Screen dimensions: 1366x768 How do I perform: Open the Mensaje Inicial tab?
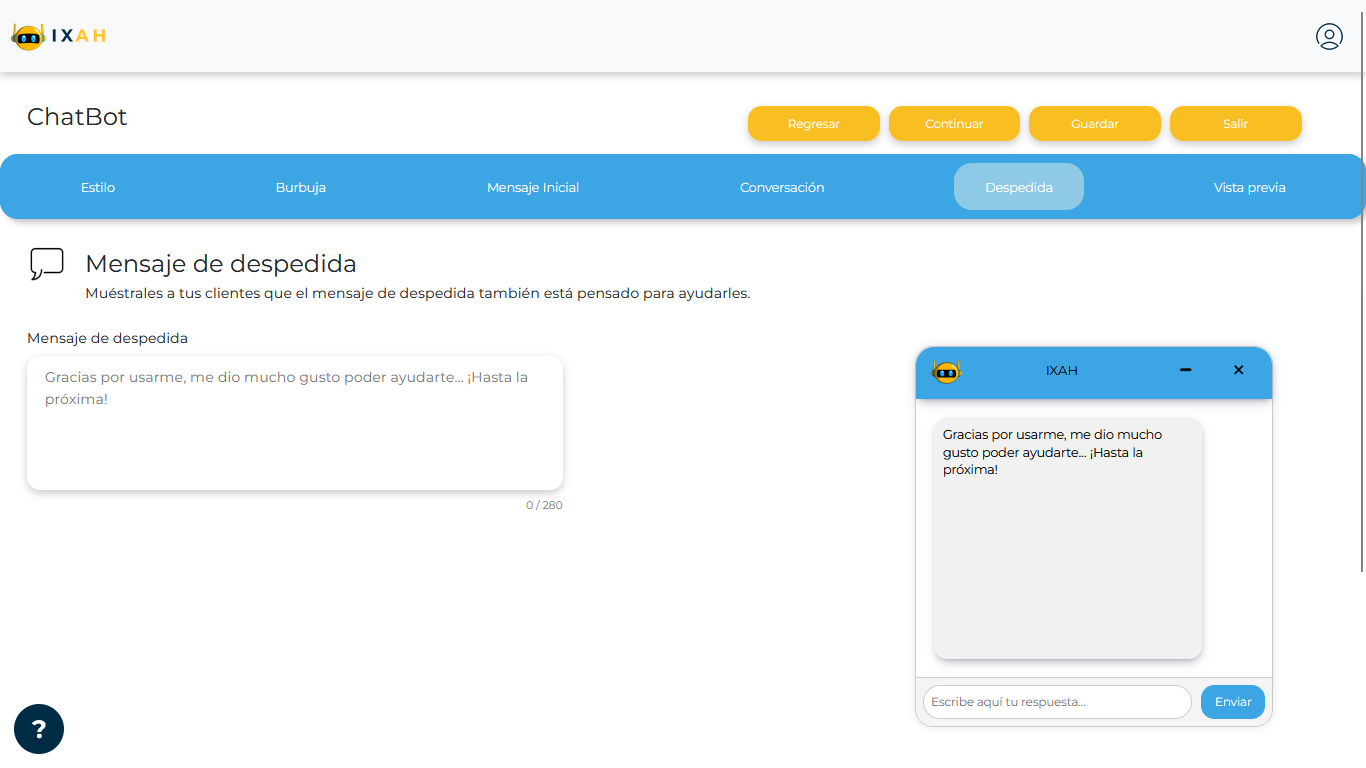click(533, 187)
